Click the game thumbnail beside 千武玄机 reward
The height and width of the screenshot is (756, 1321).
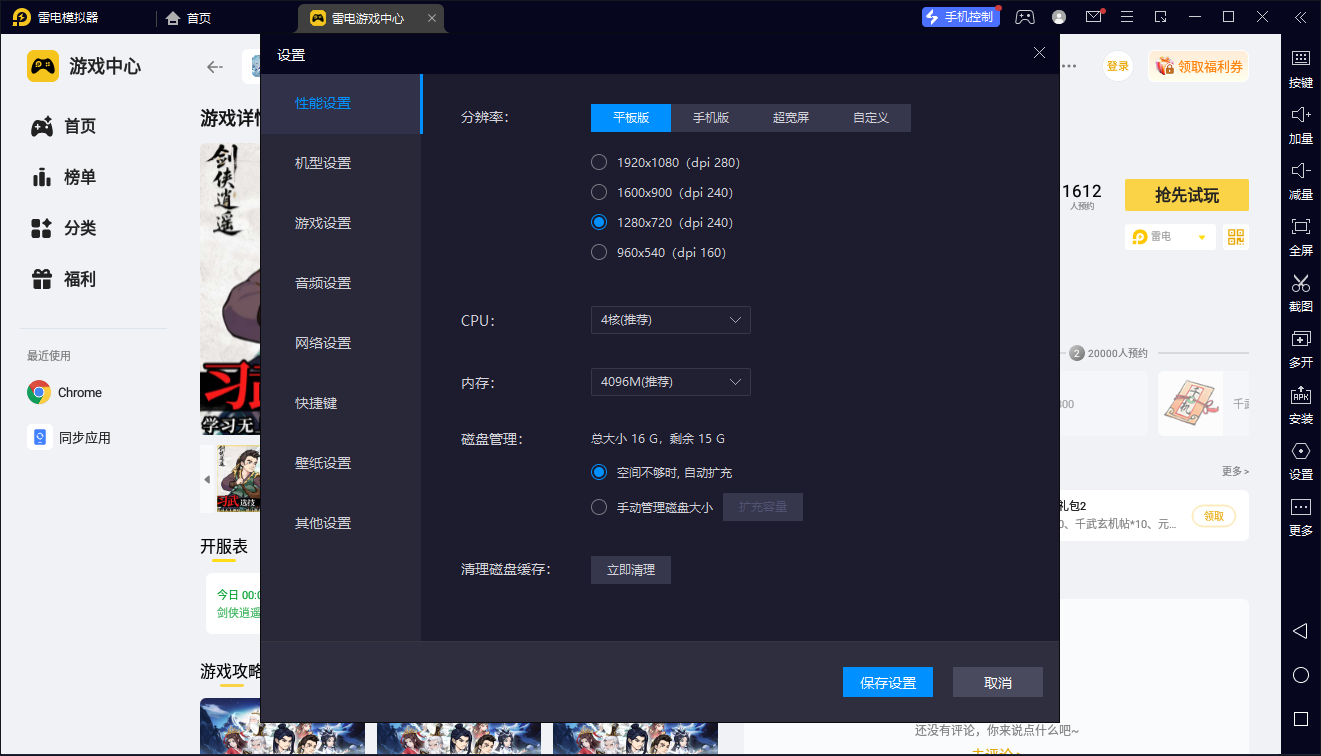click(1190, 403)
